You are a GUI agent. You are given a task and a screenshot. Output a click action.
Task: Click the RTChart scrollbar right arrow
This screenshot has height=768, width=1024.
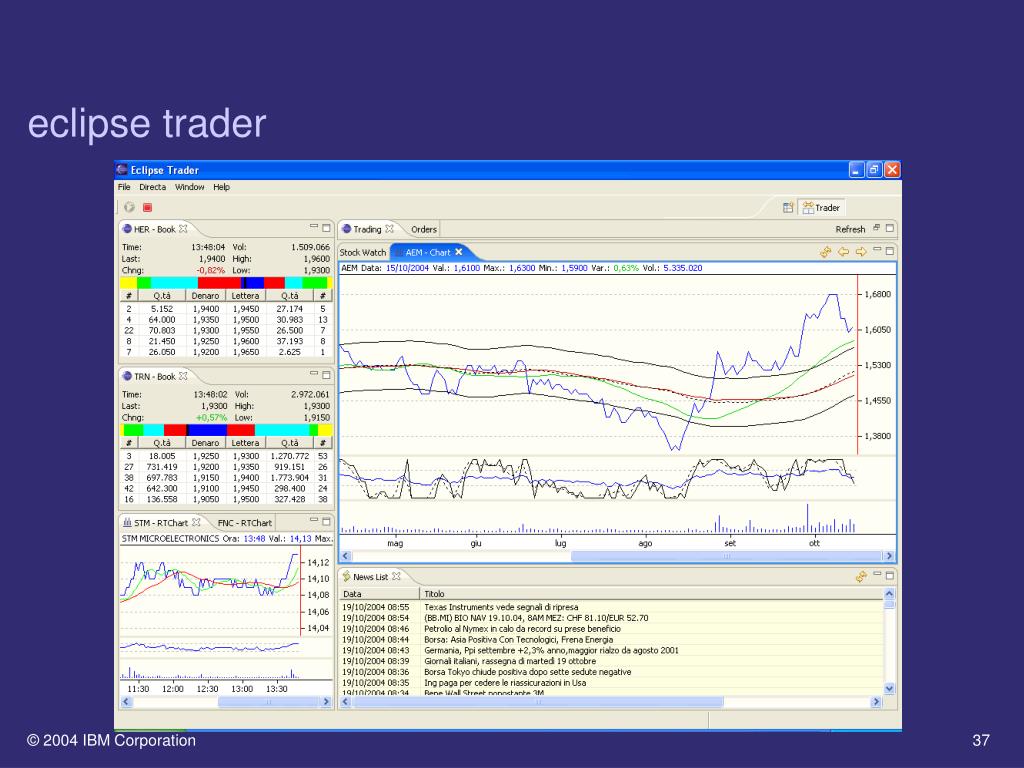pyautogui.click(x=326, y=701)
